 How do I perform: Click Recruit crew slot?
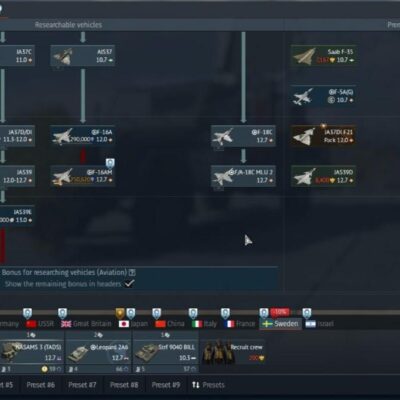point(233,352)
